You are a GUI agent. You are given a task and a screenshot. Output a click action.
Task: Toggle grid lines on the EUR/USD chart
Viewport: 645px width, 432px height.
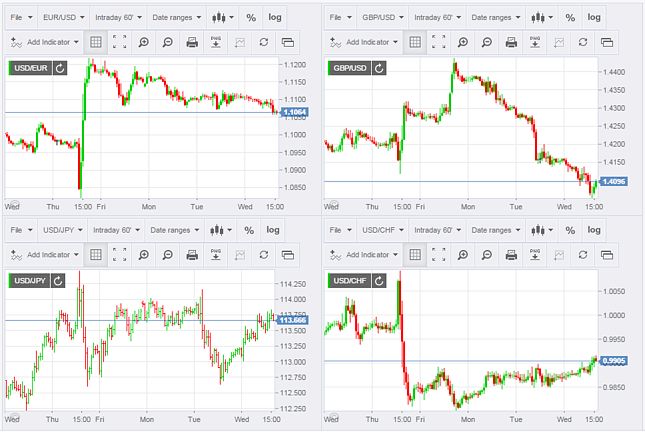pos(95,42)
